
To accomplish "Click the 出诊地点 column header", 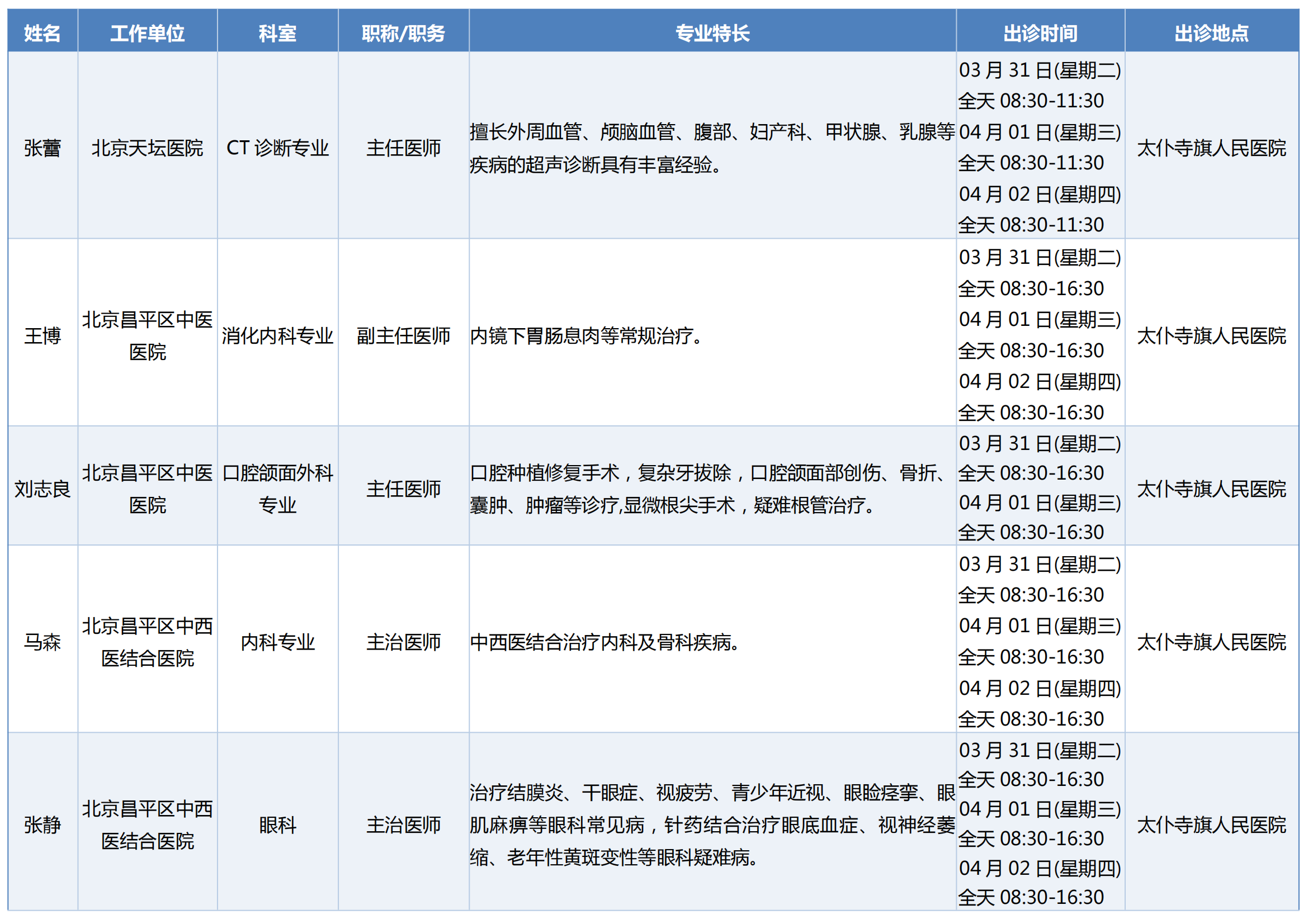I will click(x=1211, y=33).
